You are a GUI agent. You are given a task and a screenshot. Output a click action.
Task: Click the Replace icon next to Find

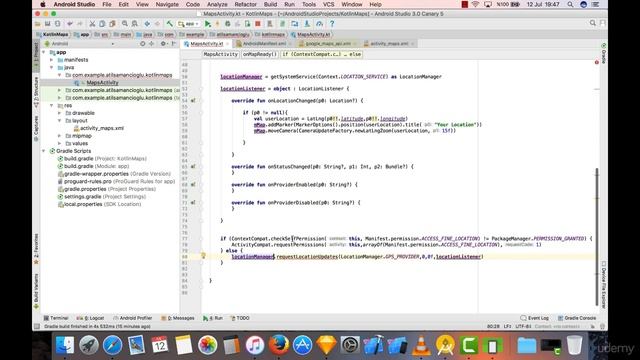134,24
